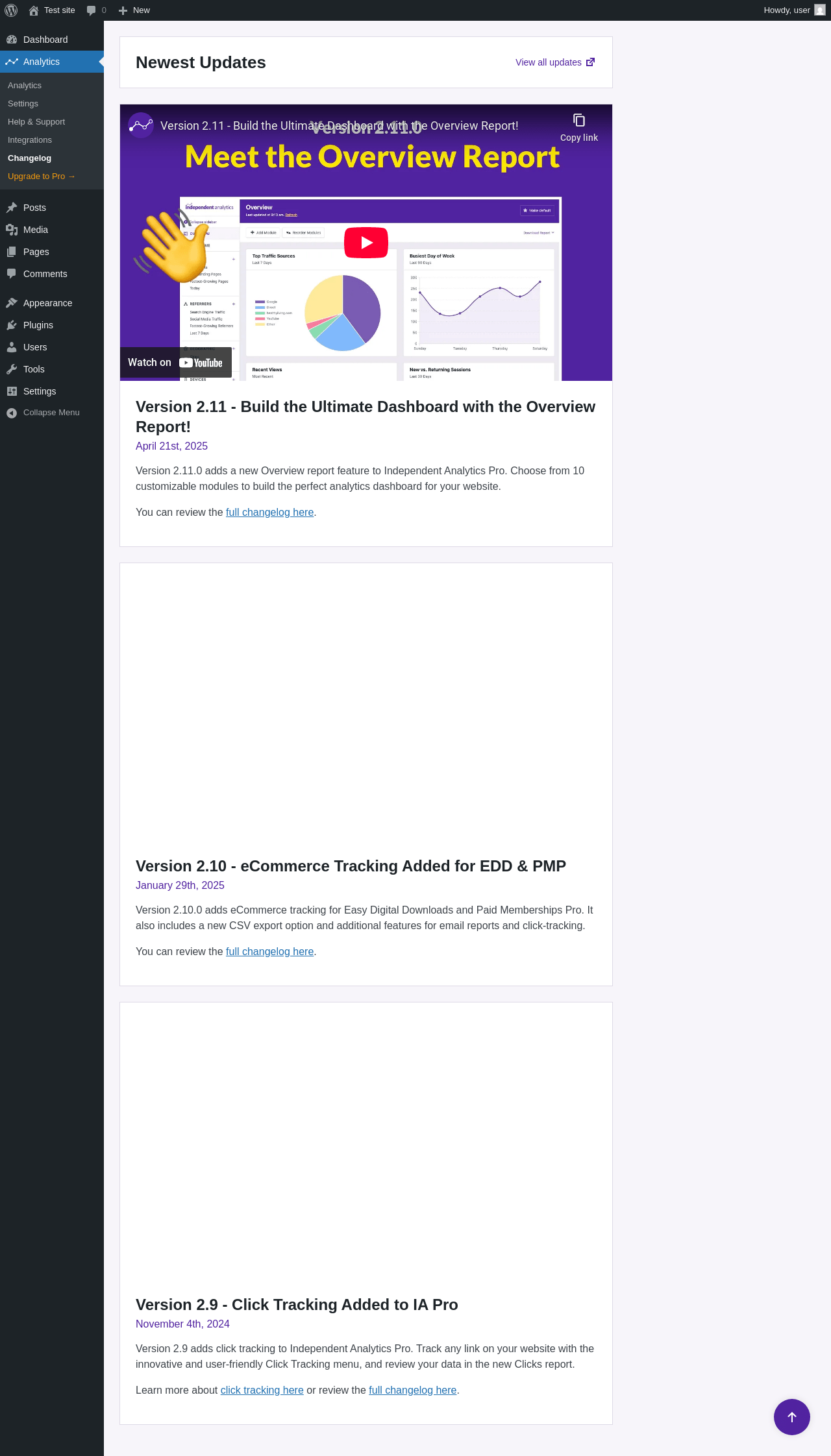This screenshot has height=1456, width=831.
Task: Open WordPress Settings main menu
Action: (x=52, y=391)
